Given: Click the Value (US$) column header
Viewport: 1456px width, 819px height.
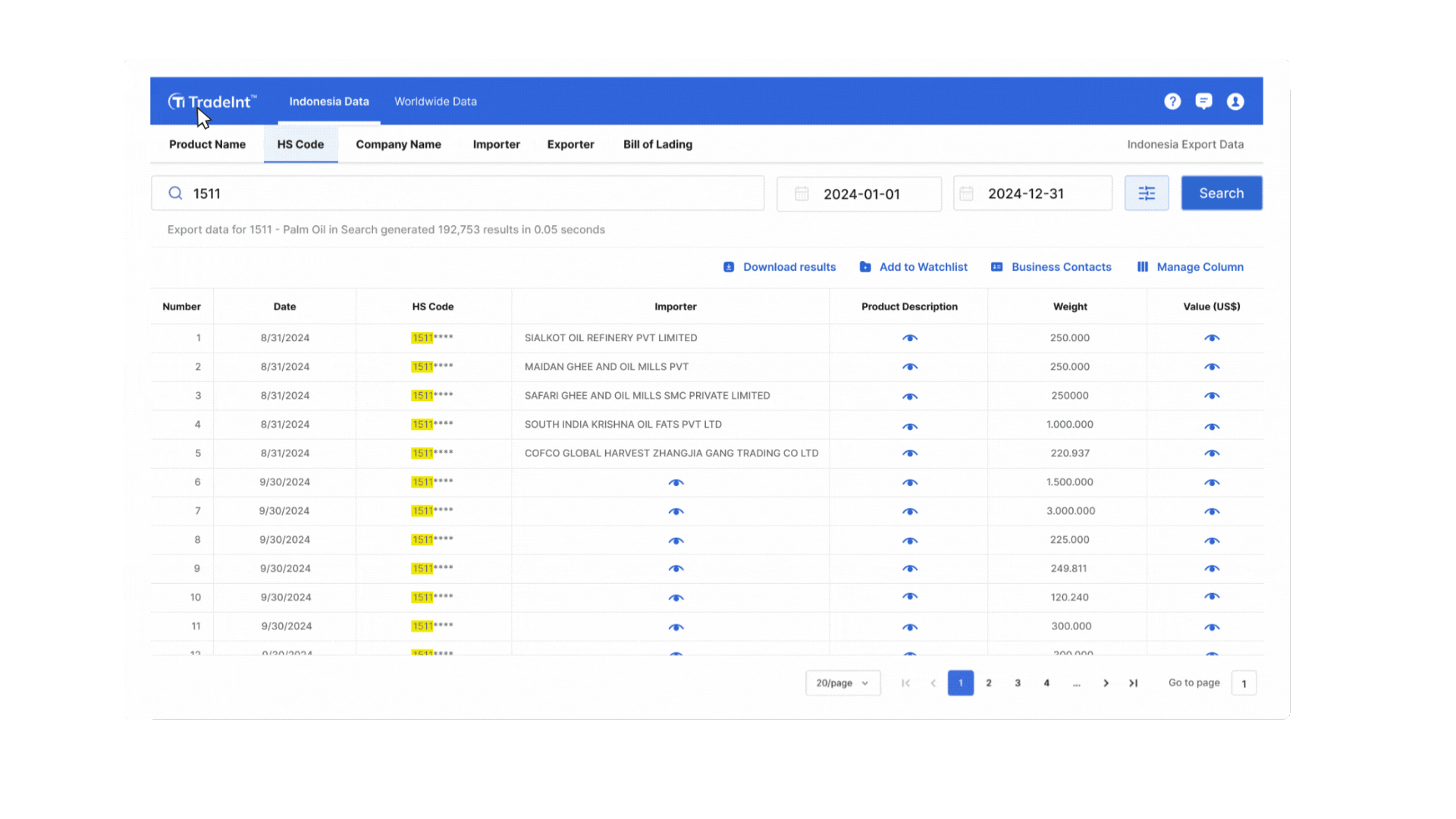Looking at the screenshot, I should point(1212,307).
